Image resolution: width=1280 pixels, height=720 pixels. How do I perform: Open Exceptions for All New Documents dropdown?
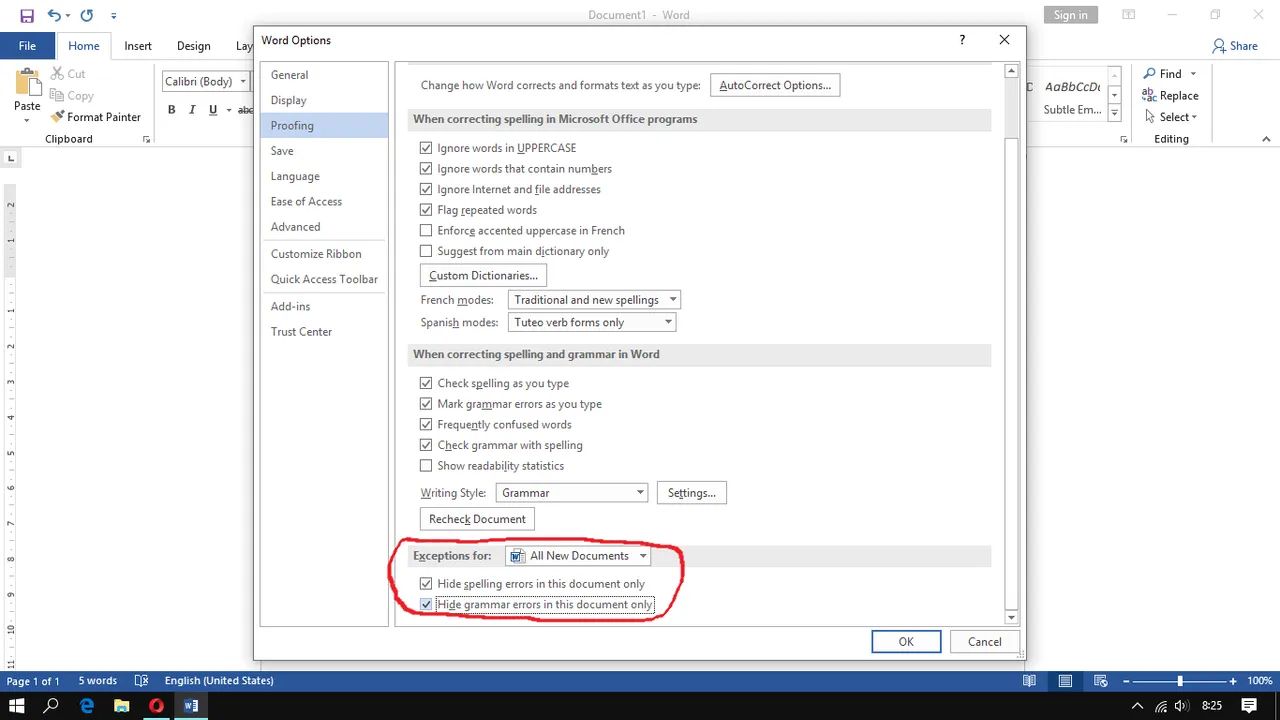click(x=579, y=556)
